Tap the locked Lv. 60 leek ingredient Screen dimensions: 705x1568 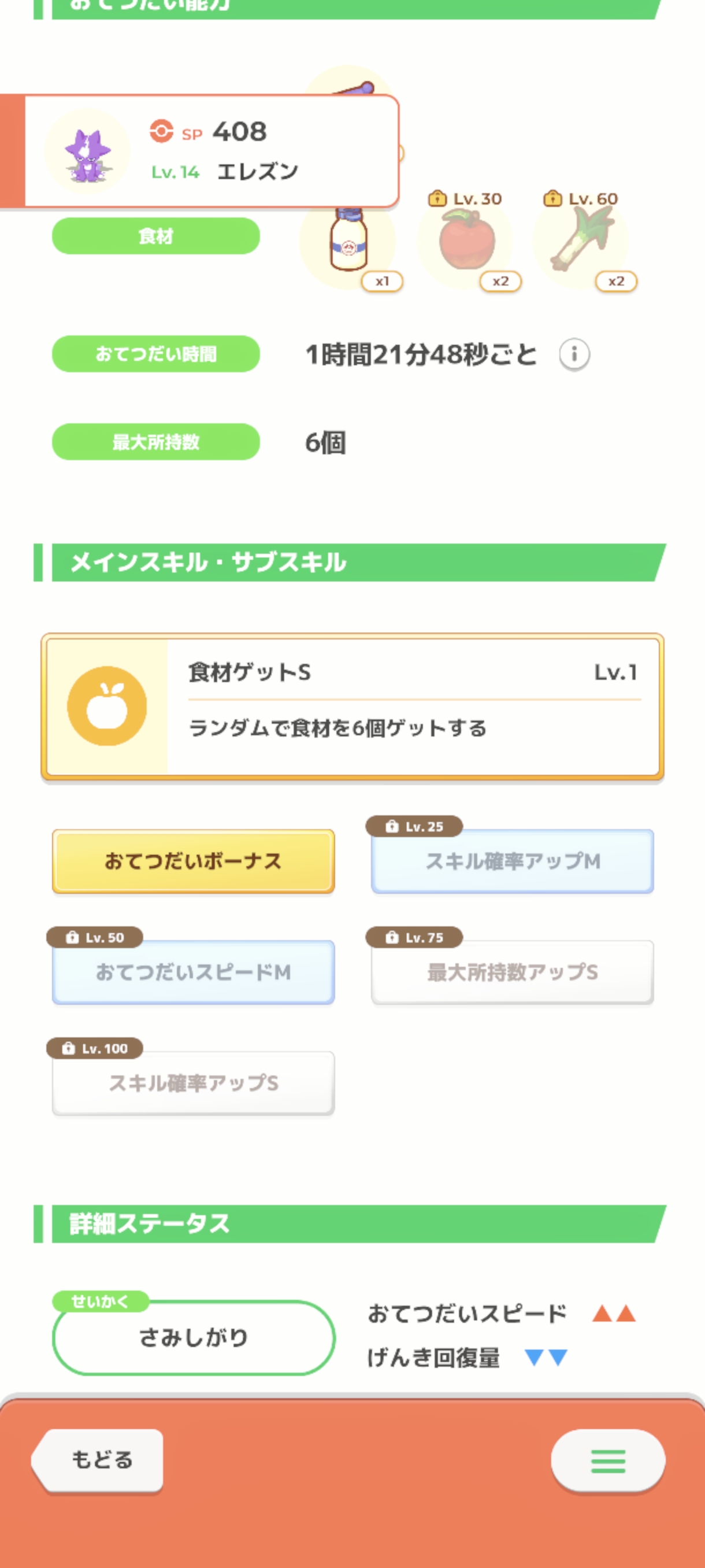pyautogui.click(x=581, y=241)
